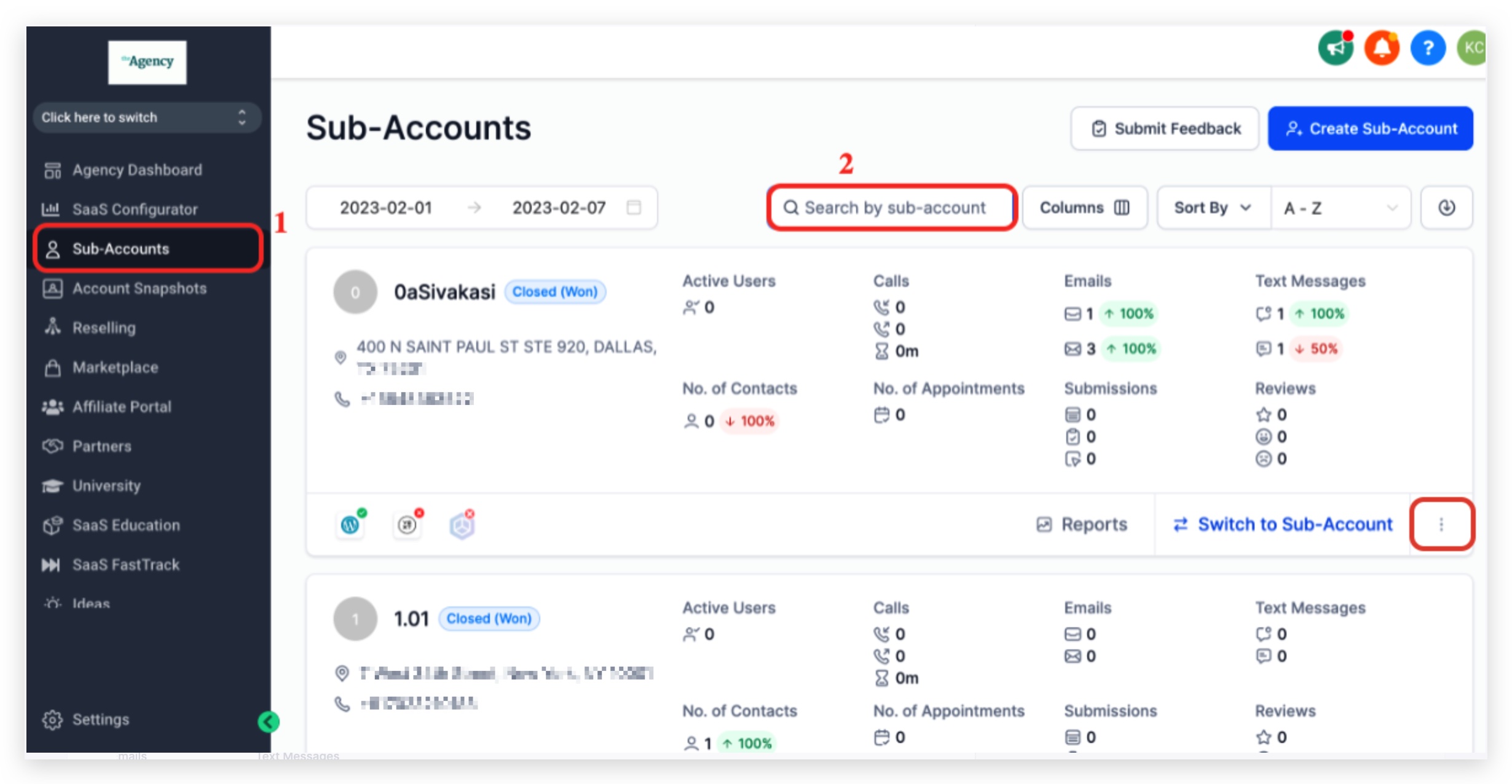Viewport: 1512px width, 784px height.
Task: Click the KC user avatar
Action: (1472, 48)
